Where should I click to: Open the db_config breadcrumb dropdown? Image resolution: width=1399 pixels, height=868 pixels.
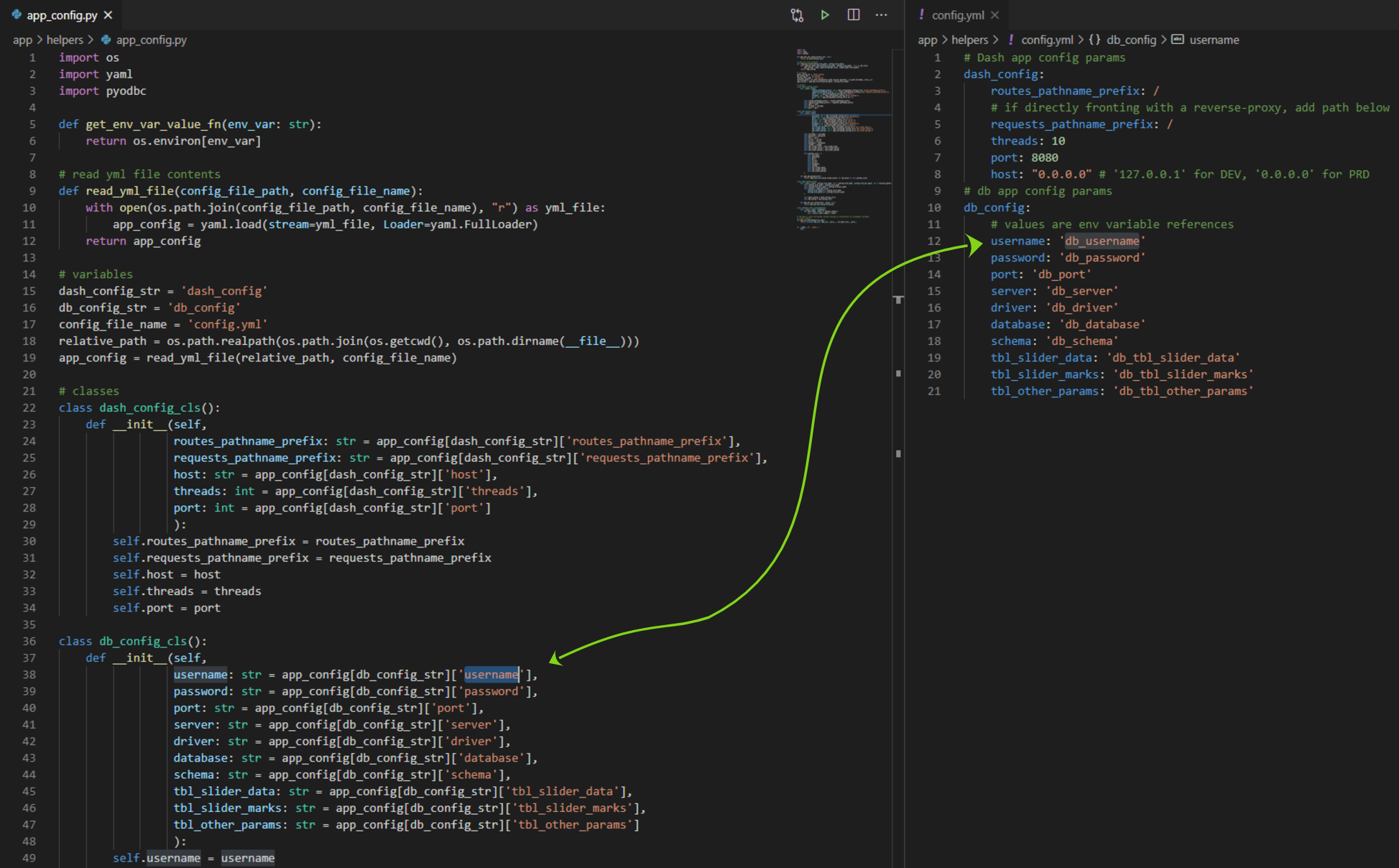tap(1131, 40)
